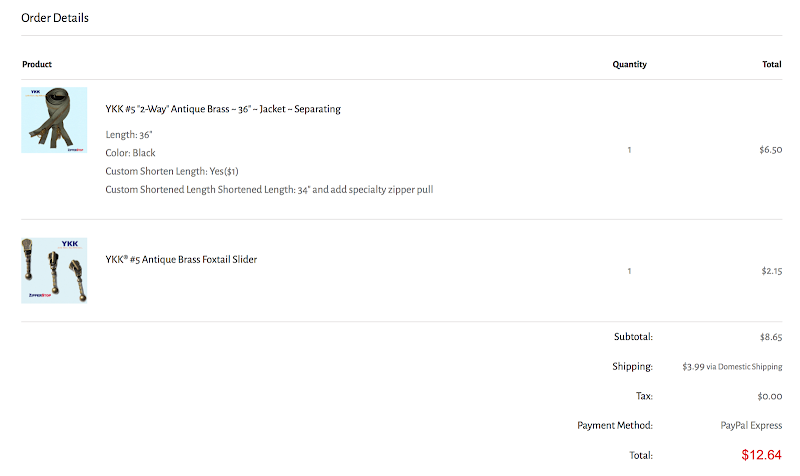Viewport: 800px width, 476px height.
Task: Click the Subtotal $8.65 amount
Action: pos(770,338)
